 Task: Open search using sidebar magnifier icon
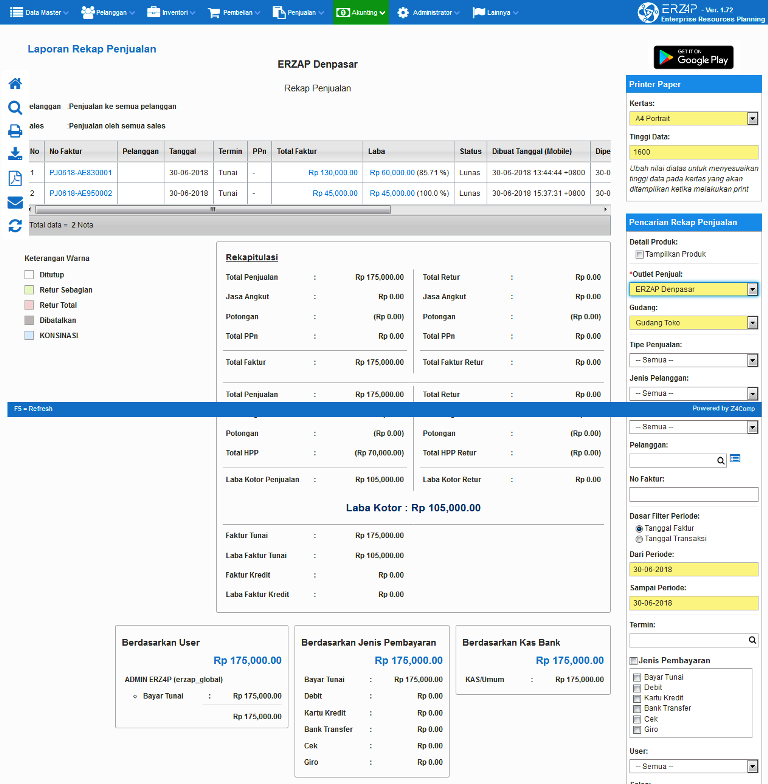point(15,108)
